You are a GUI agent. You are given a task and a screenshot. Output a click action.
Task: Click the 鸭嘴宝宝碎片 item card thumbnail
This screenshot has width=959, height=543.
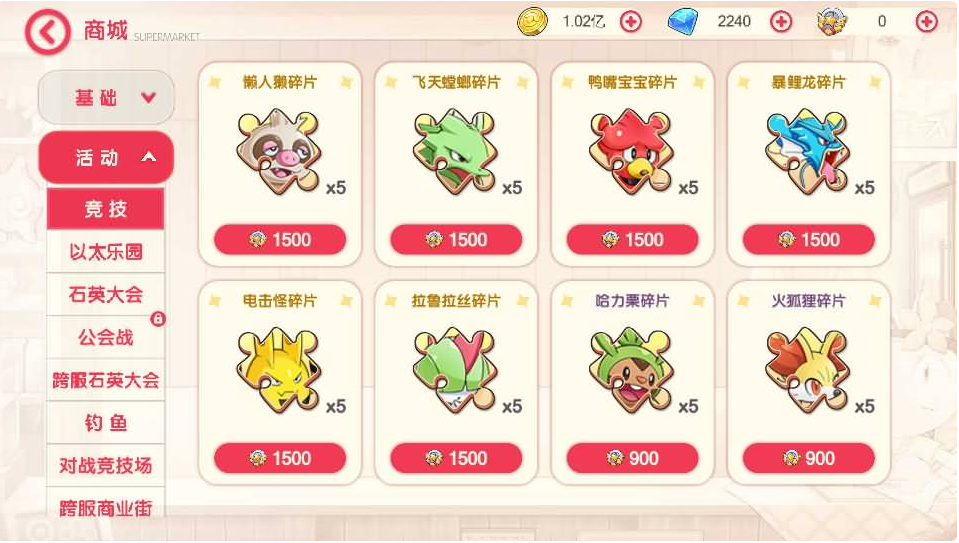631,151
